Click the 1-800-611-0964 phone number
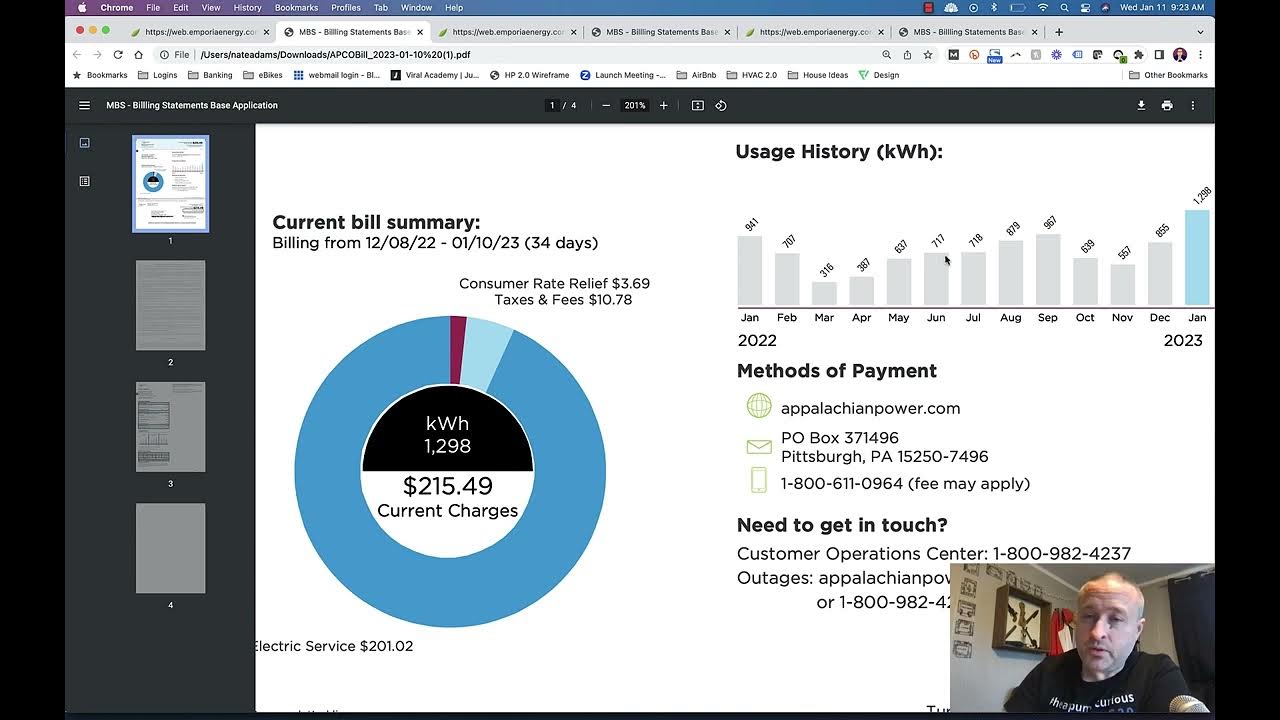Screen dimensions: 1280x720 tap(844, 483)
